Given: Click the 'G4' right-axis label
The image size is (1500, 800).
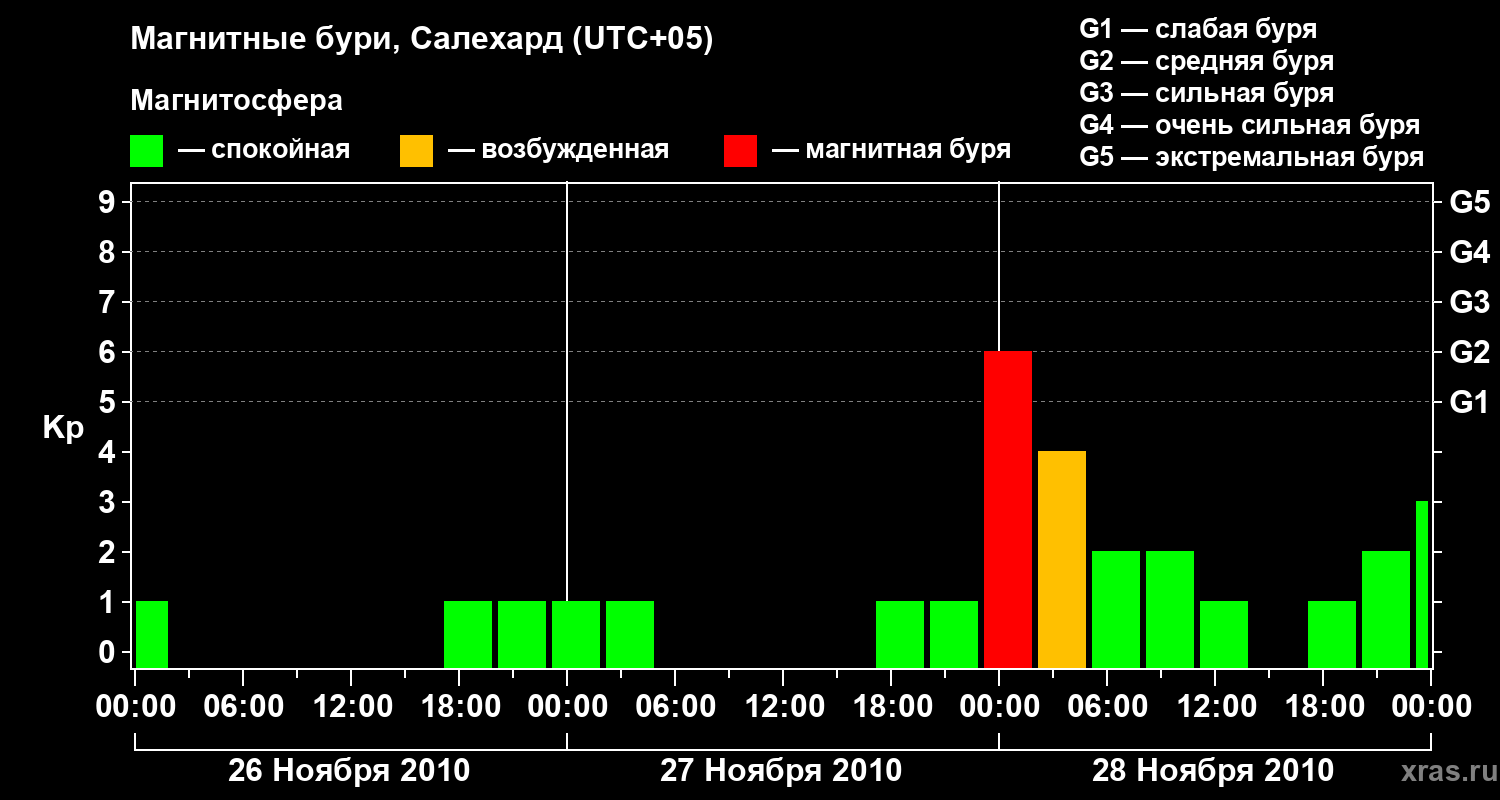Looking at the screenshot, I should (1469, 252).
